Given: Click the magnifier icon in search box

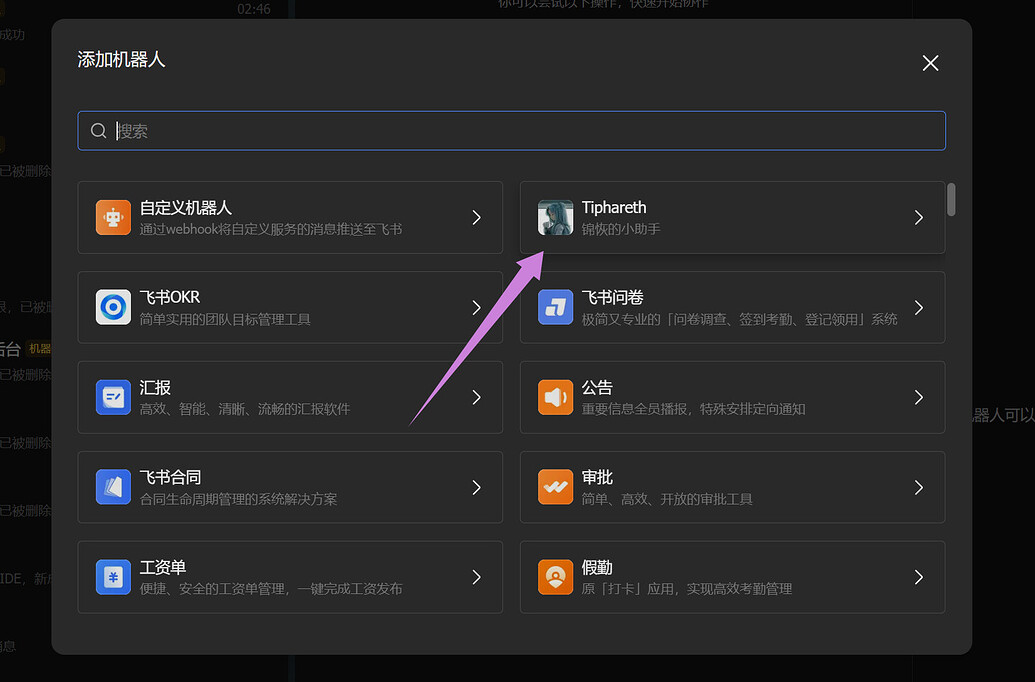Looking at the screenshot, I should (x=98, y=131).
